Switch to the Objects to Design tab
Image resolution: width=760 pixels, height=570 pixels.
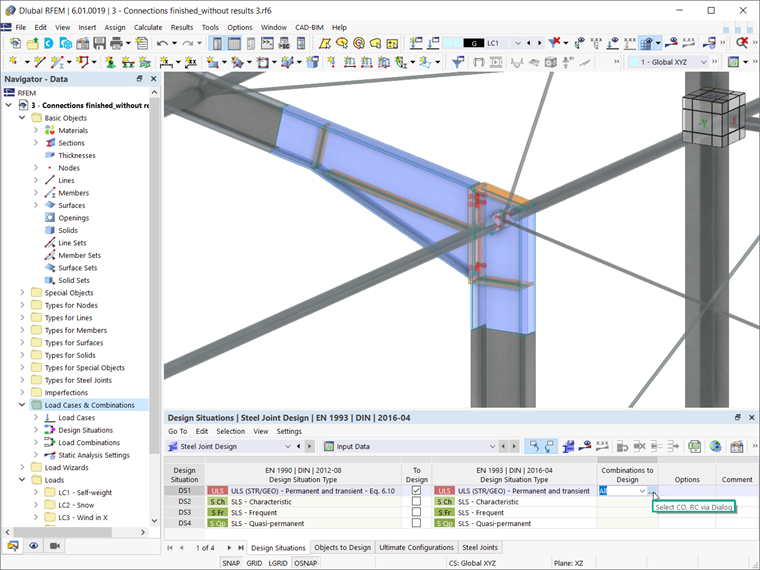tap(342, 547)
